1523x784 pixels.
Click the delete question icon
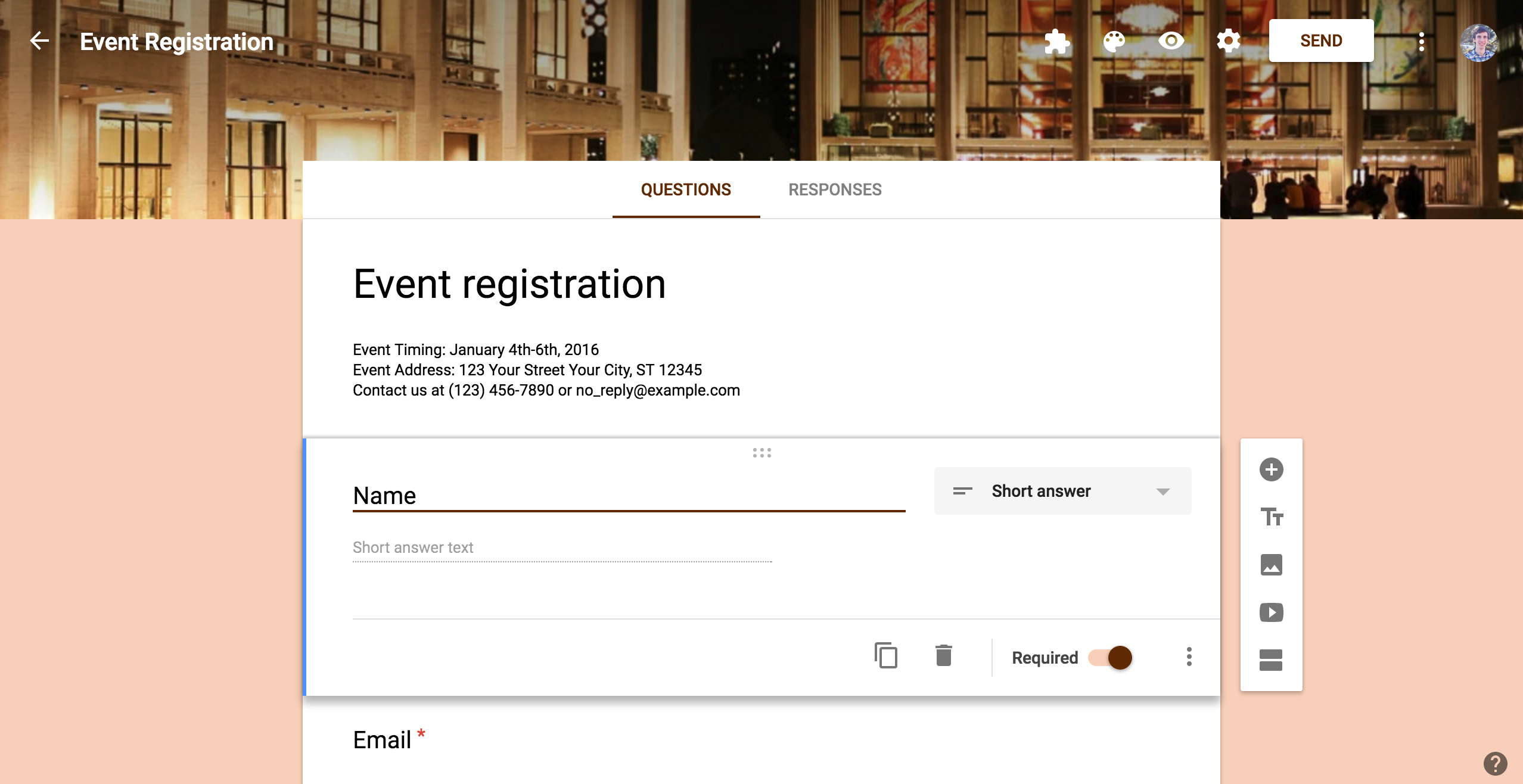pyautogui.click(x=942, y=656)
